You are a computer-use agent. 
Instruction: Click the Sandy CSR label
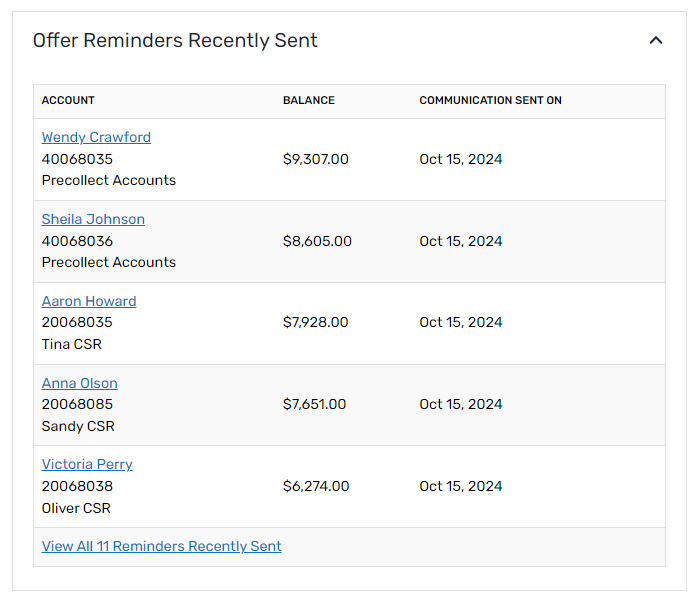(x=78, y=426)
